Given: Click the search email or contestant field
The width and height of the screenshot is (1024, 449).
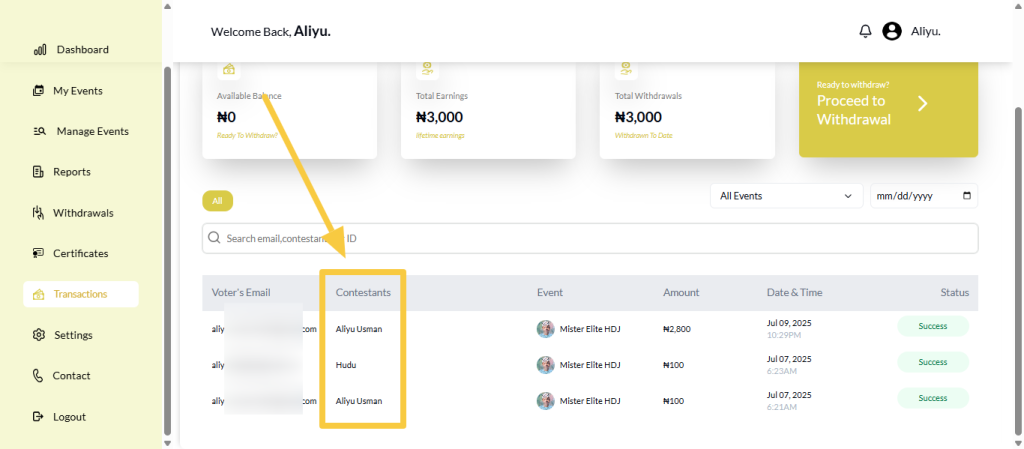Looking at the screenshot, I should (x=590, y=239).
